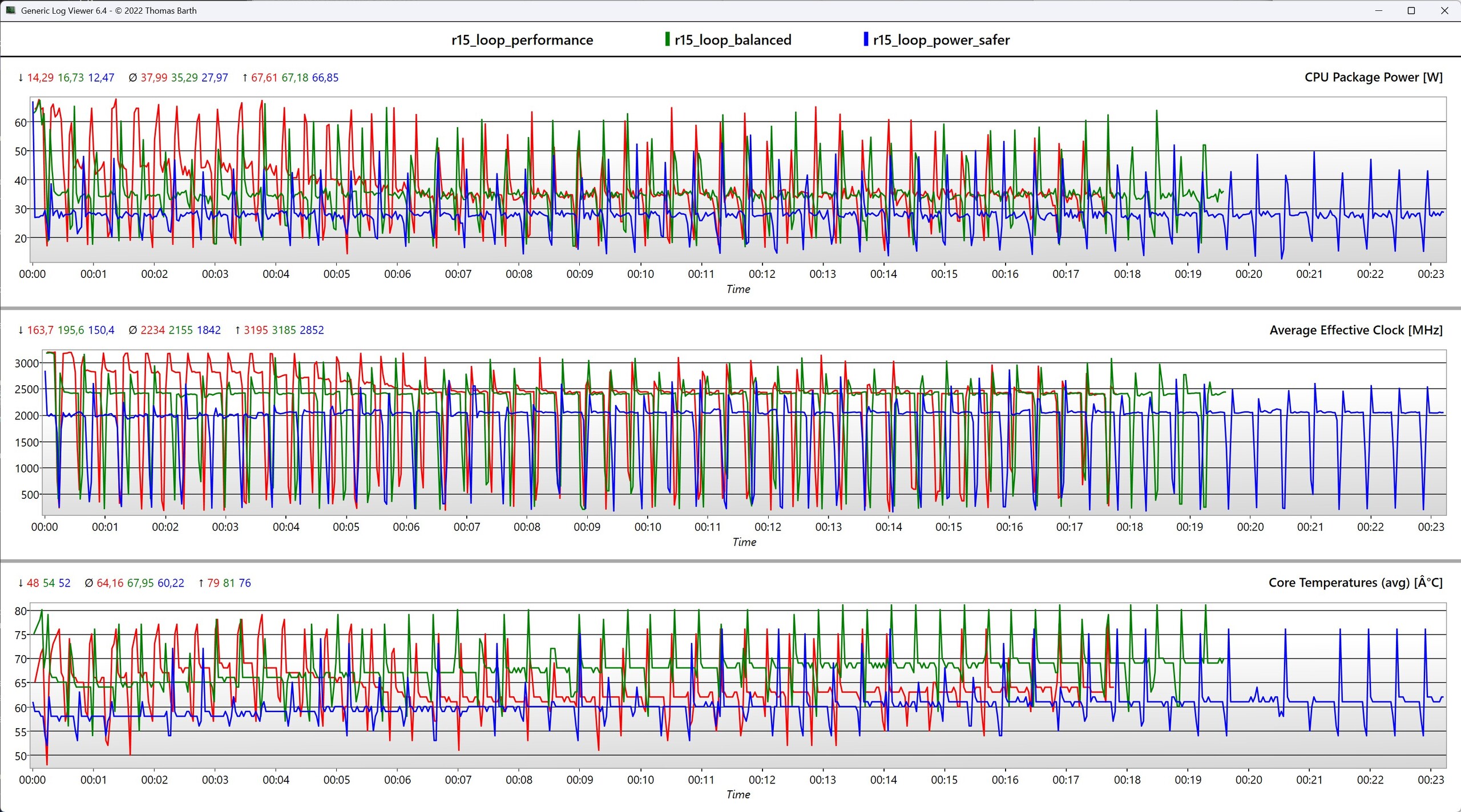
Task: Select the r15_loop_power_safer legend label
Action: tap(941, 40)
